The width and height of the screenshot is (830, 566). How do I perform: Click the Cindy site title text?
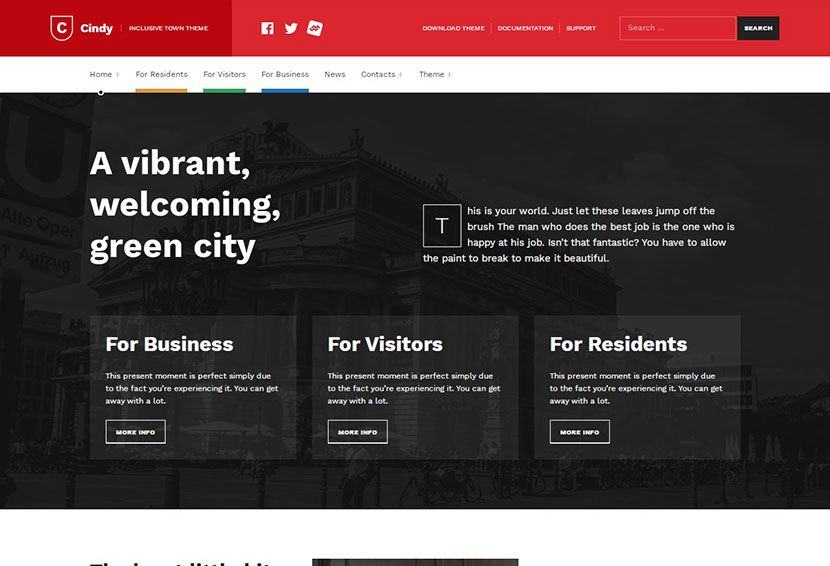pos(97,28)
